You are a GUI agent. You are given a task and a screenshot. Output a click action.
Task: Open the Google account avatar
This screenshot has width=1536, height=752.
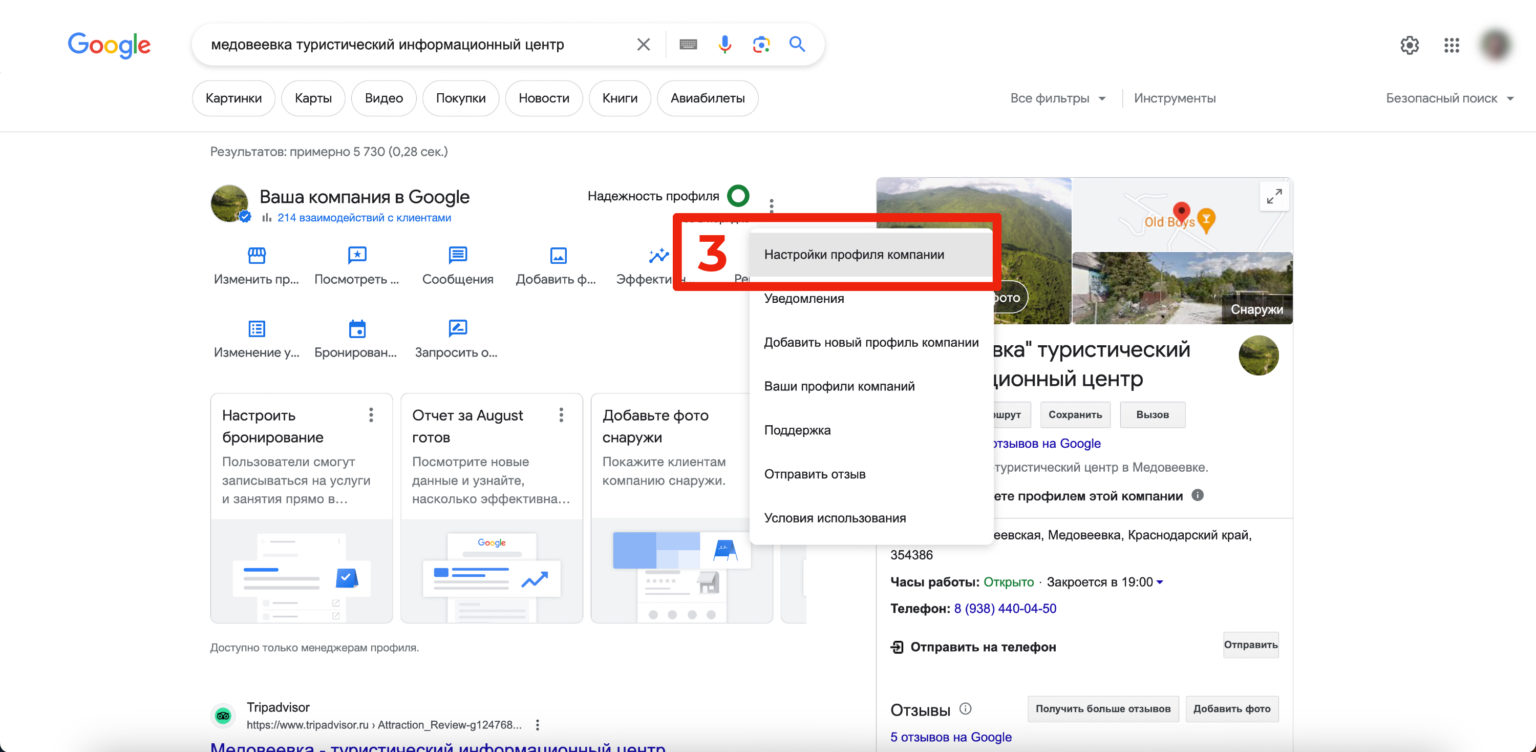[1496, 45]
